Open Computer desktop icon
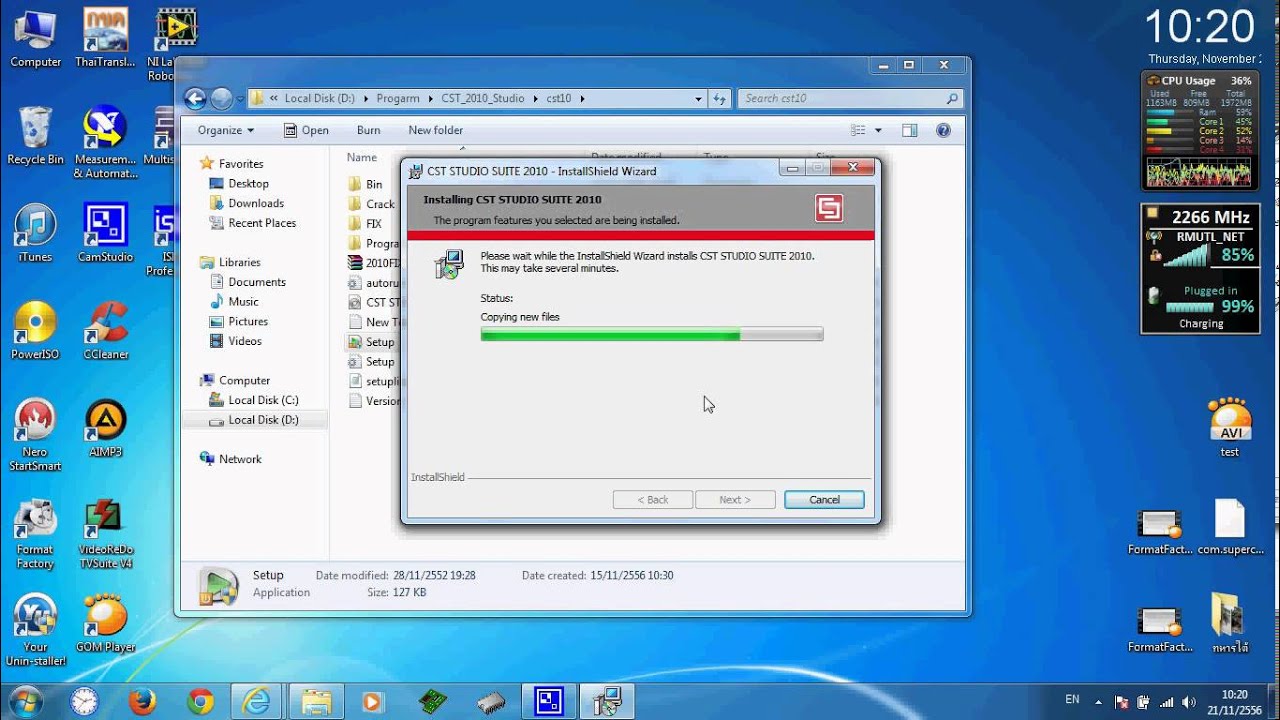Image resolution: width=1280 pixels, height=720 pixels. click(x=35, y=38)
